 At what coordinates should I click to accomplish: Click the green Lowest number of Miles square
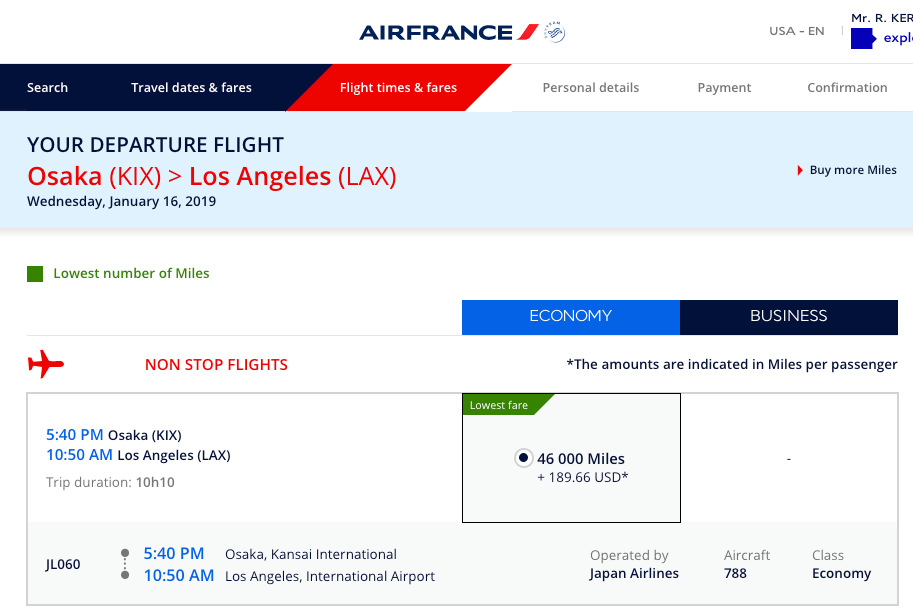point(35,274)
